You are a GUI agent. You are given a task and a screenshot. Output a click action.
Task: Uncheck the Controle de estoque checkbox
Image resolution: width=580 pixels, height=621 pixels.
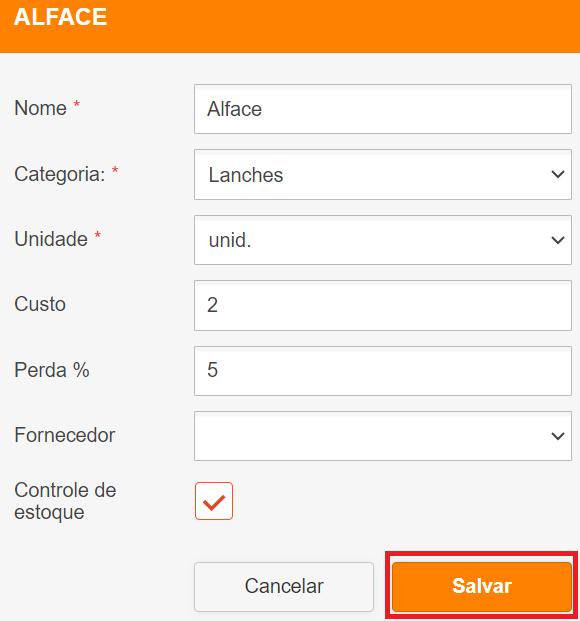pyautogui.click(x=214, y=501)
